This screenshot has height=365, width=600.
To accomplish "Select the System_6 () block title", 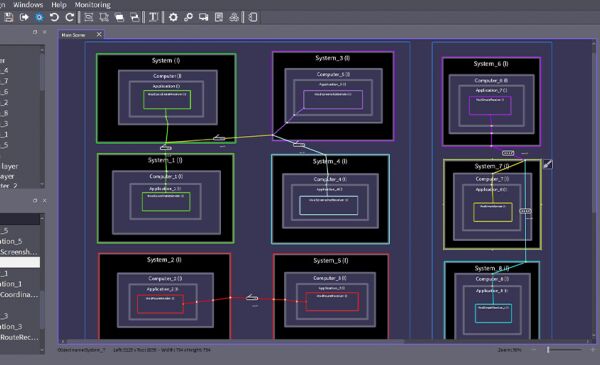I will [x=491, y=64].
